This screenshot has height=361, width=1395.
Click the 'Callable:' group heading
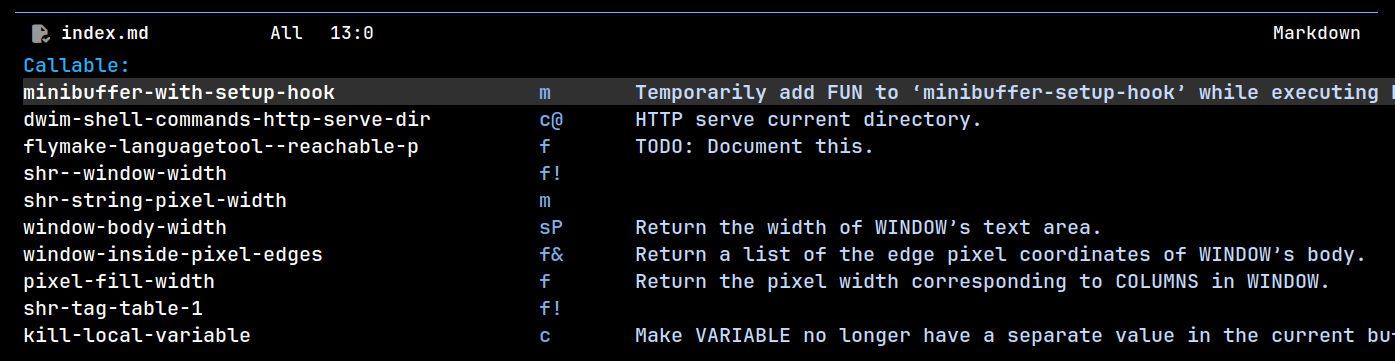tap(77, 66)
